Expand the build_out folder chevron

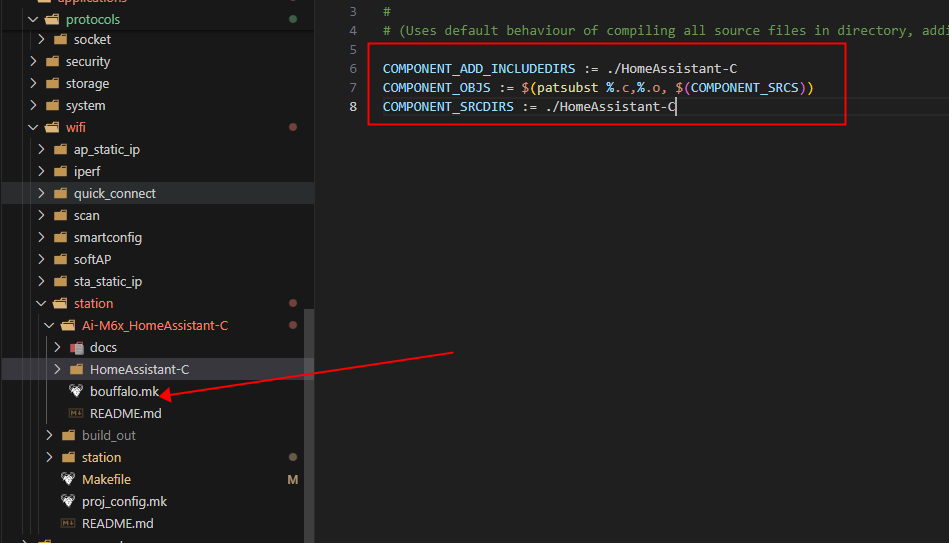point(49,435)
